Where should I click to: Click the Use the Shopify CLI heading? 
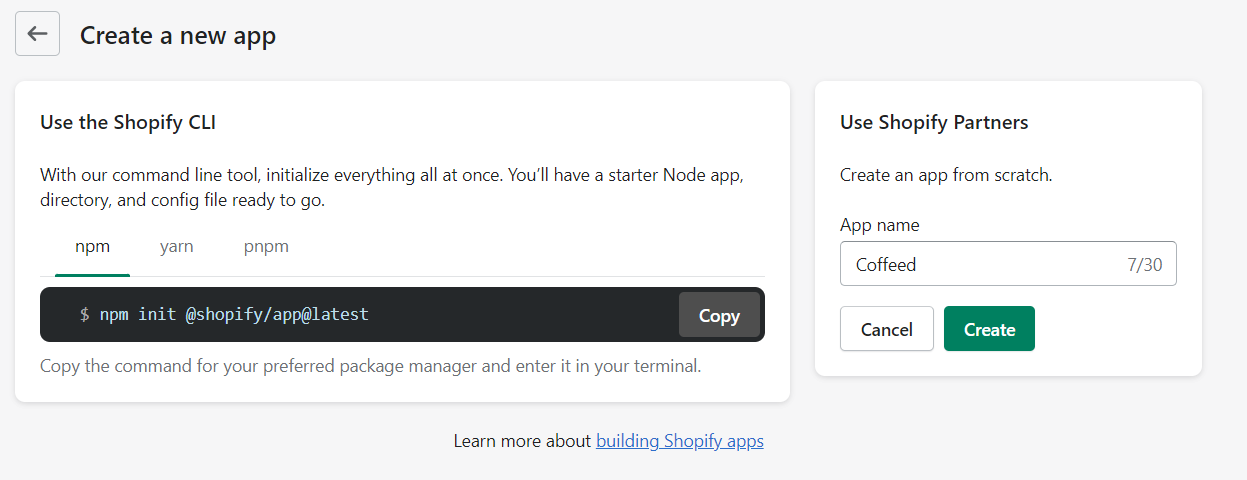(128, 123)
